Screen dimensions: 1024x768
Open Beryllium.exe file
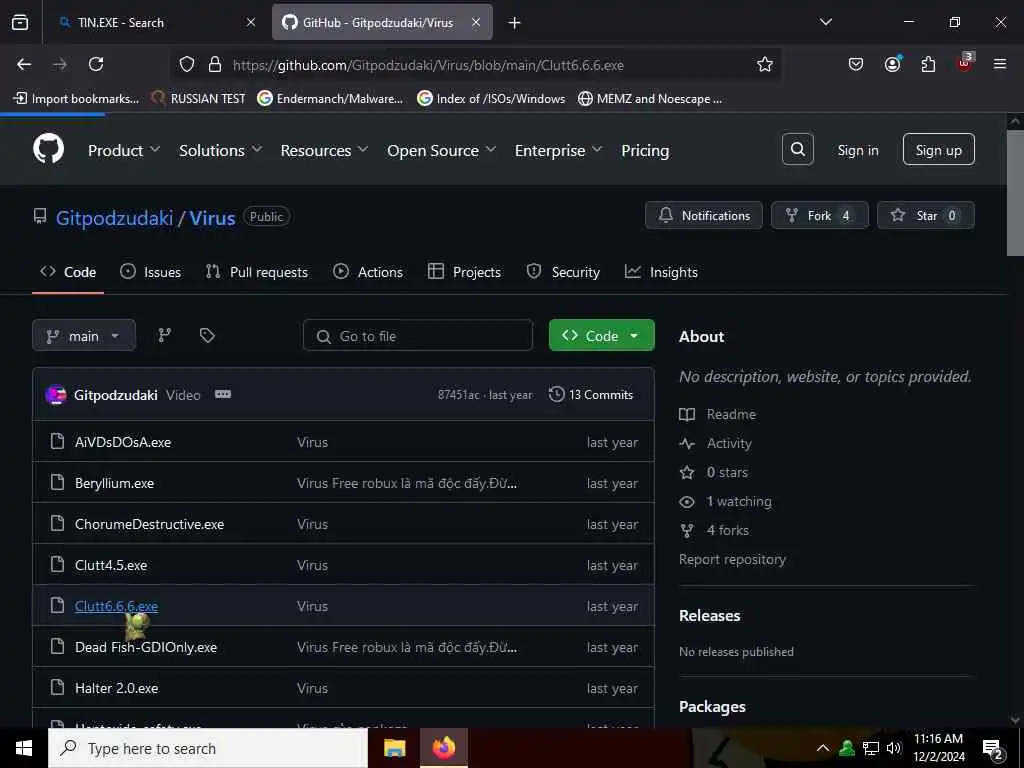pyautogui.click(x=114, y=483)
